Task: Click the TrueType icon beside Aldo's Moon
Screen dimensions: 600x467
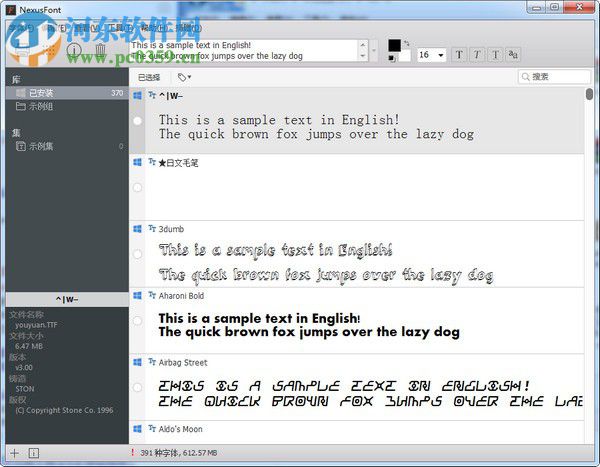Action: tap(152, 428)
